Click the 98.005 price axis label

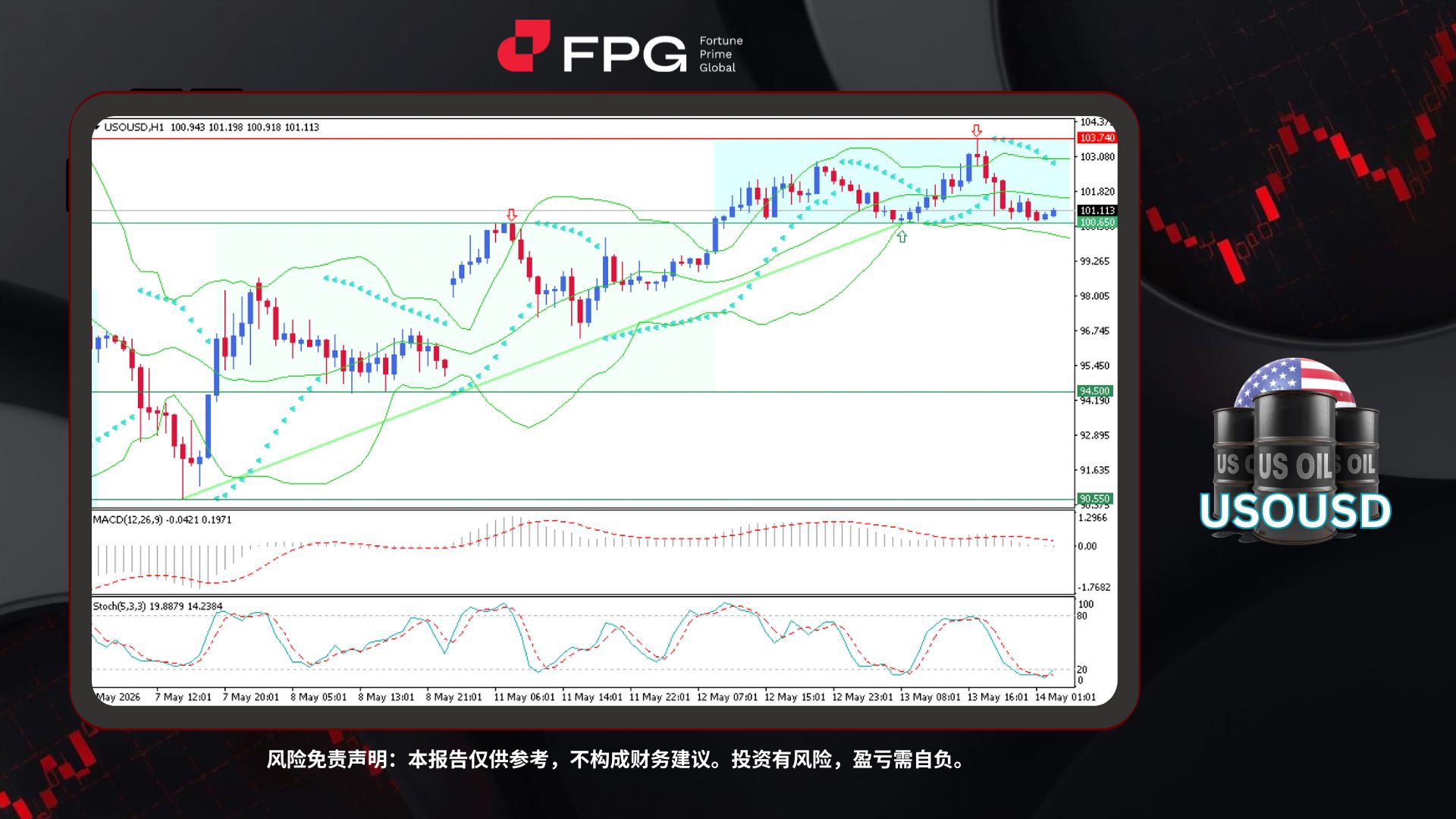[x=1094, y=297]
